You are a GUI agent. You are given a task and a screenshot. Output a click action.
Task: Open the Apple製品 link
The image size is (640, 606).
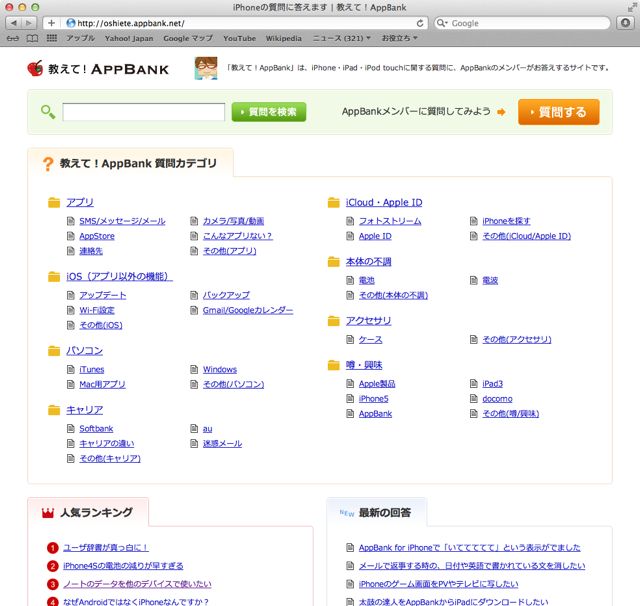(377, 384)
